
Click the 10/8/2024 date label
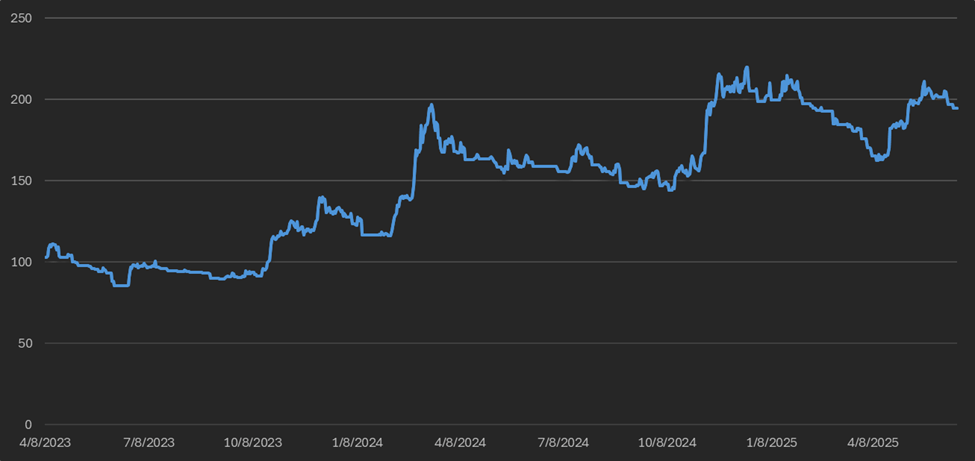click(x=668, y=443)
